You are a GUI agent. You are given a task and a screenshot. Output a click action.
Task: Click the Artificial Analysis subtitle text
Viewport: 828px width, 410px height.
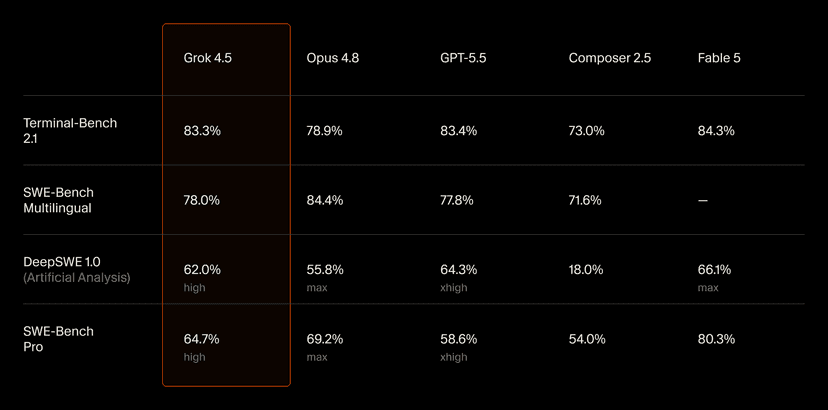click(77, 277)
